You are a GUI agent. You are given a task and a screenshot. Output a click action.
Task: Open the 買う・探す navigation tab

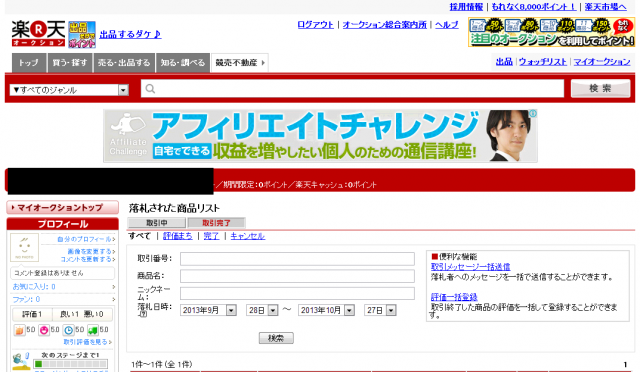[70, 63]
